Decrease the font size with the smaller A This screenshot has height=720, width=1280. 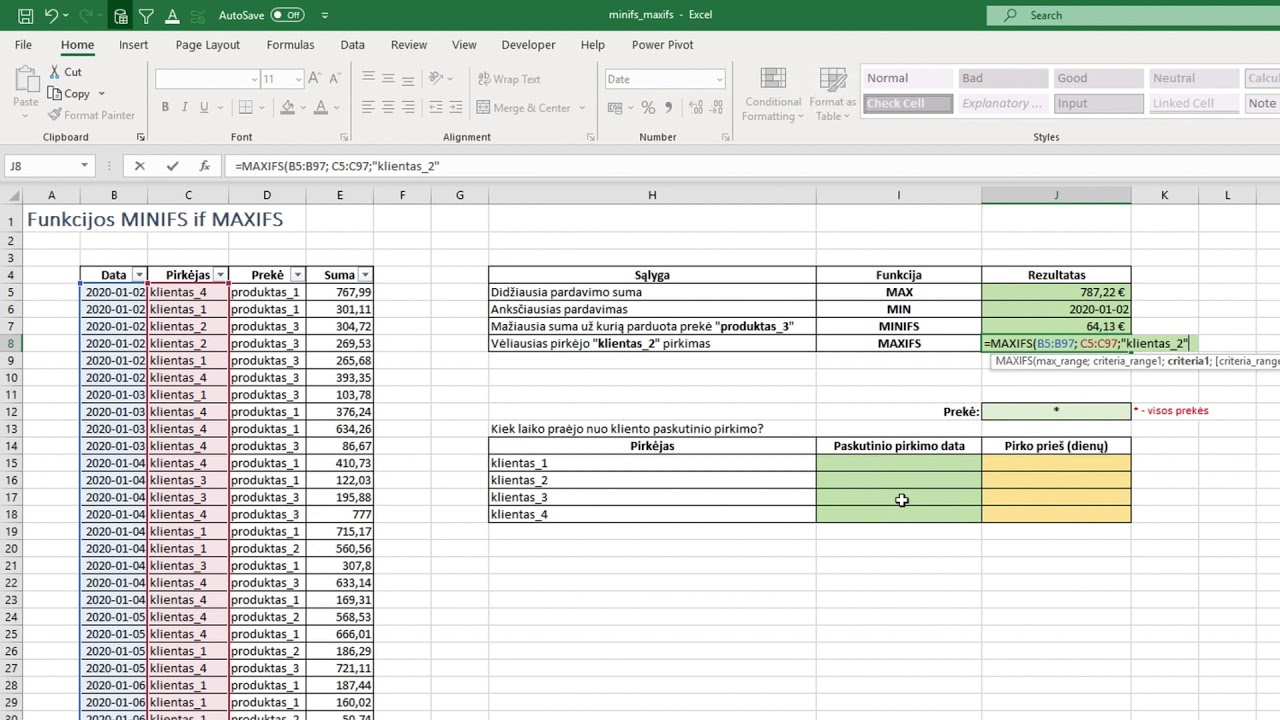click(x=333, y=78)
